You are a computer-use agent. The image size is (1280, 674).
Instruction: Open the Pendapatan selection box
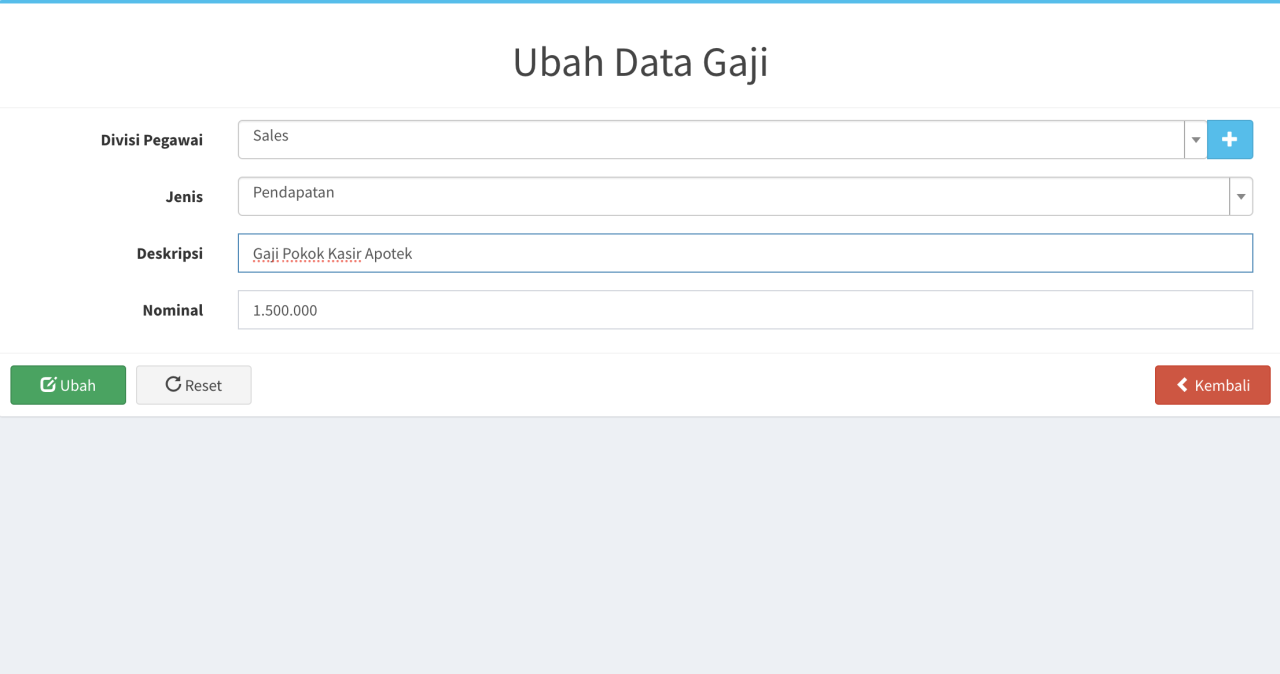pyautogui.click(x=734, y=197)
